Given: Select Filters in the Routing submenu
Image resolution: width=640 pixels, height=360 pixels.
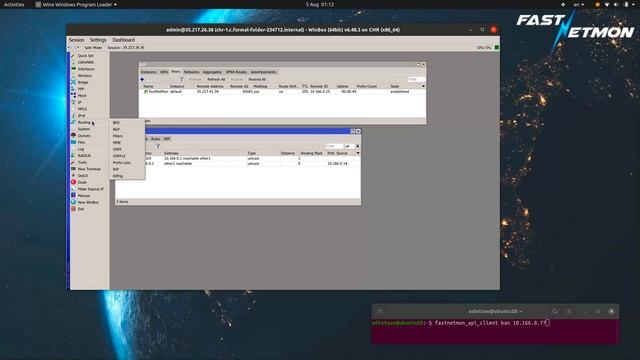Looking at the screenshot, I should click(x=118, y=136).
